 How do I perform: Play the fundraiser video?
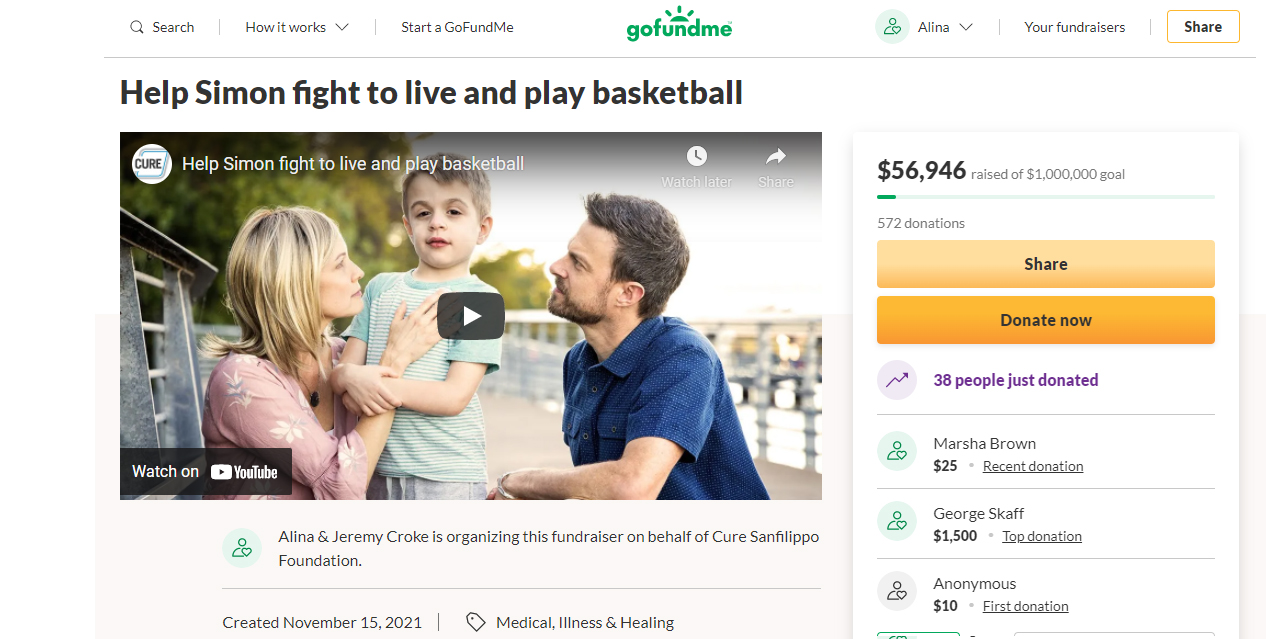(471, 316)
